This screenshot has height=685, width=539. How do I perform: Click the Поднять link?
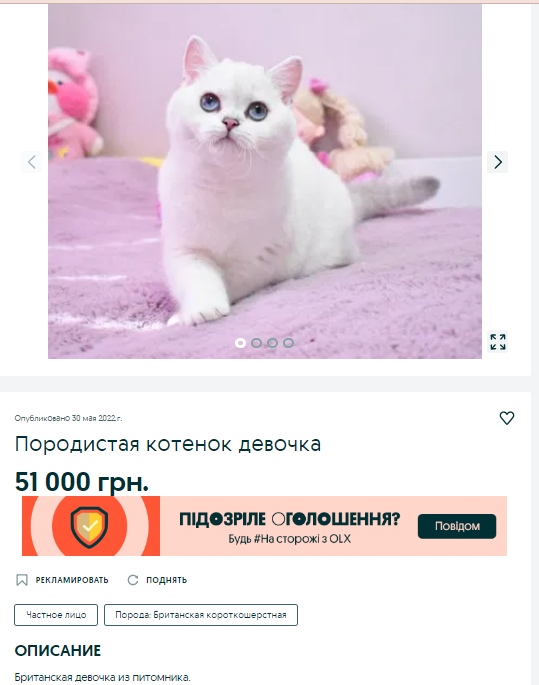tap(166, 580)
